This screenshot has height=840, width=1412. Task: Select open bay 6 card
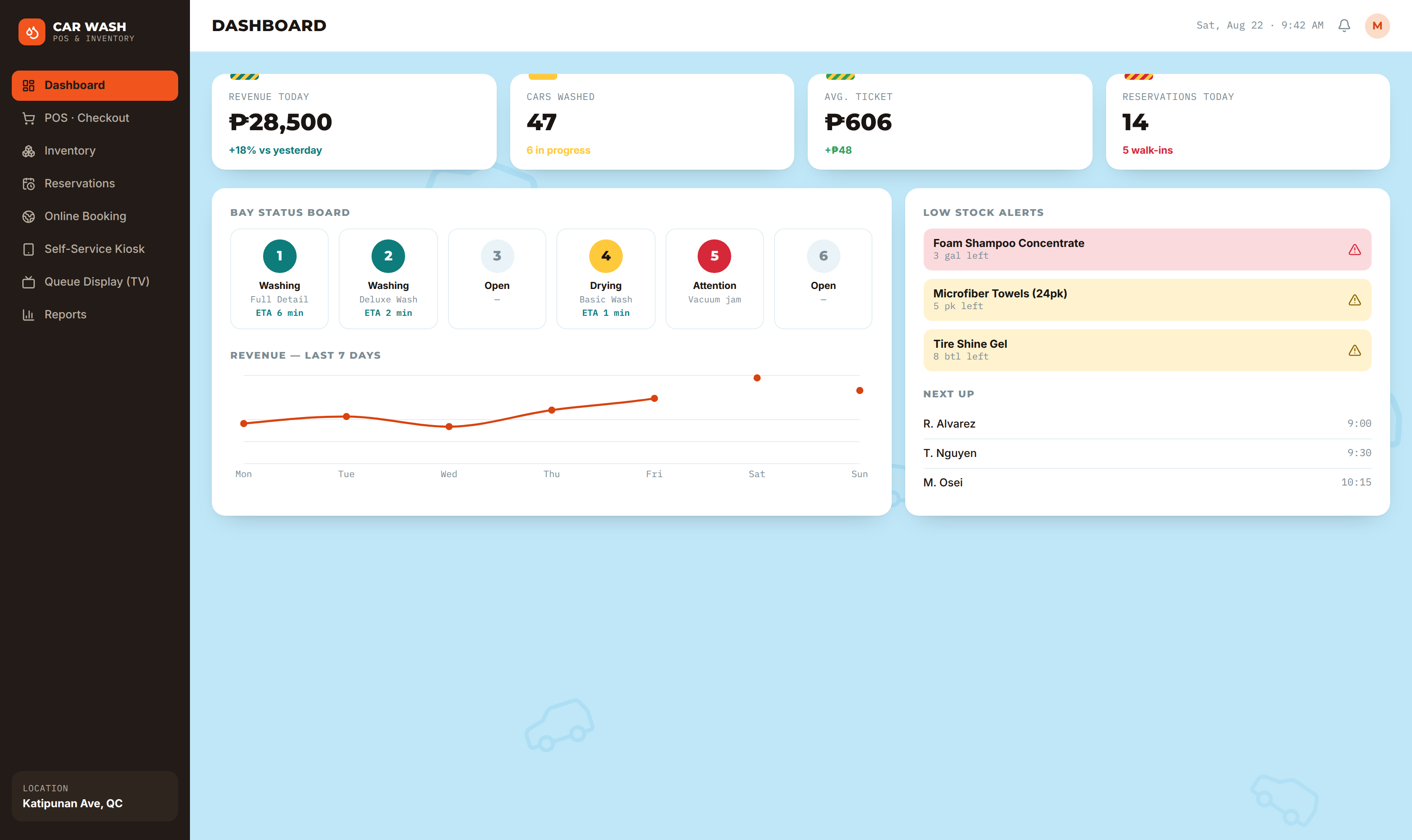[x=823, y=279]
